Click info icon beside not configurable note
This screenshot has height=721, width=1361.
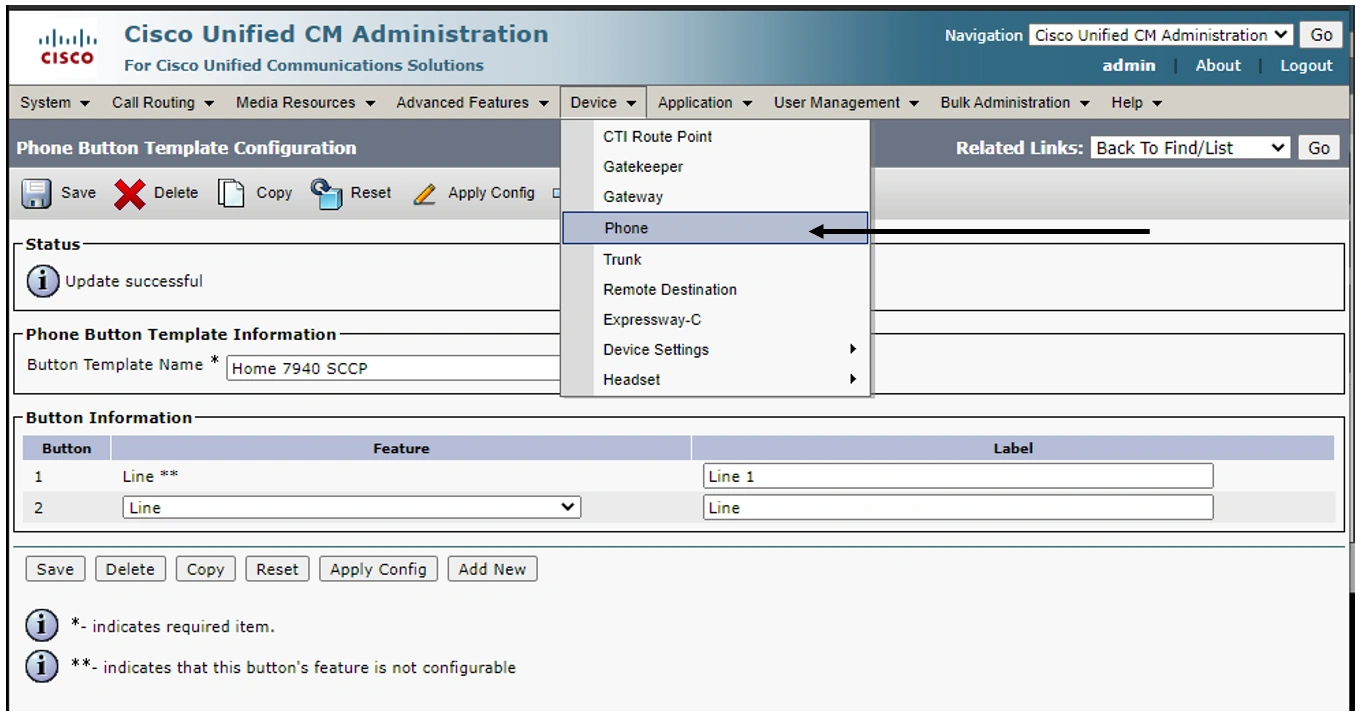[x=41, y=667]
